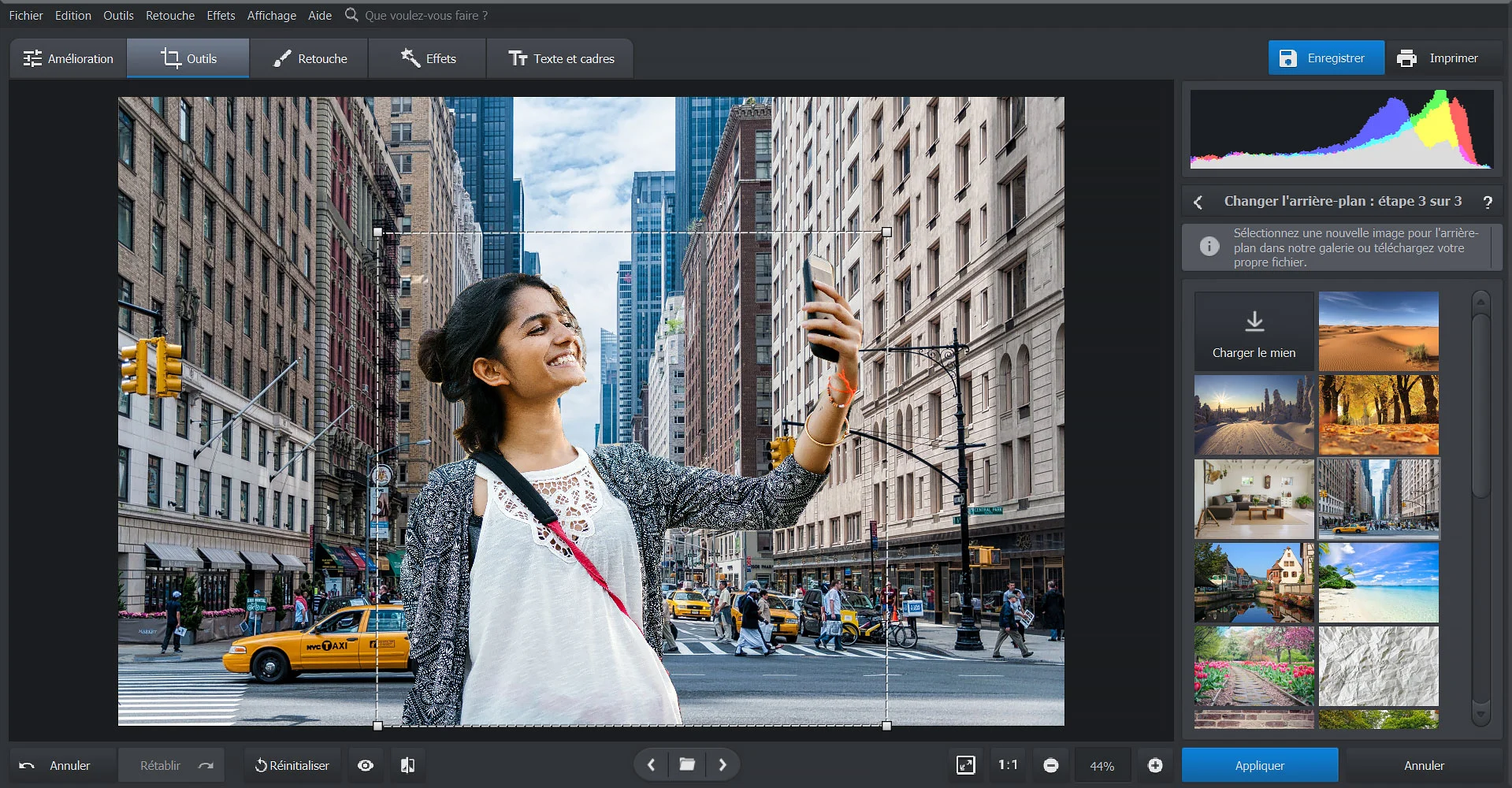Select the living room interior background thumbnail
This screenshot has height=788, width=1512.
point(1254,500)
